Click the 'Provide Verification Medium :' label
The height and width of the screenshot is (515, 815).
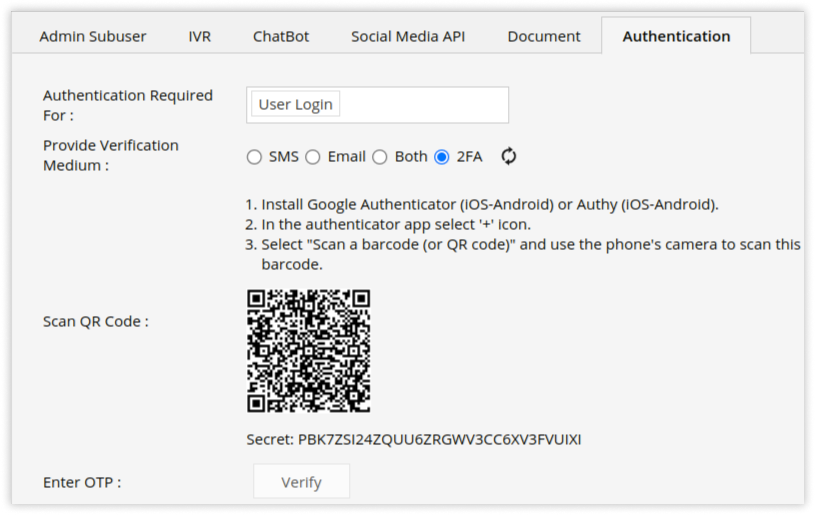[x=111, y=155]
